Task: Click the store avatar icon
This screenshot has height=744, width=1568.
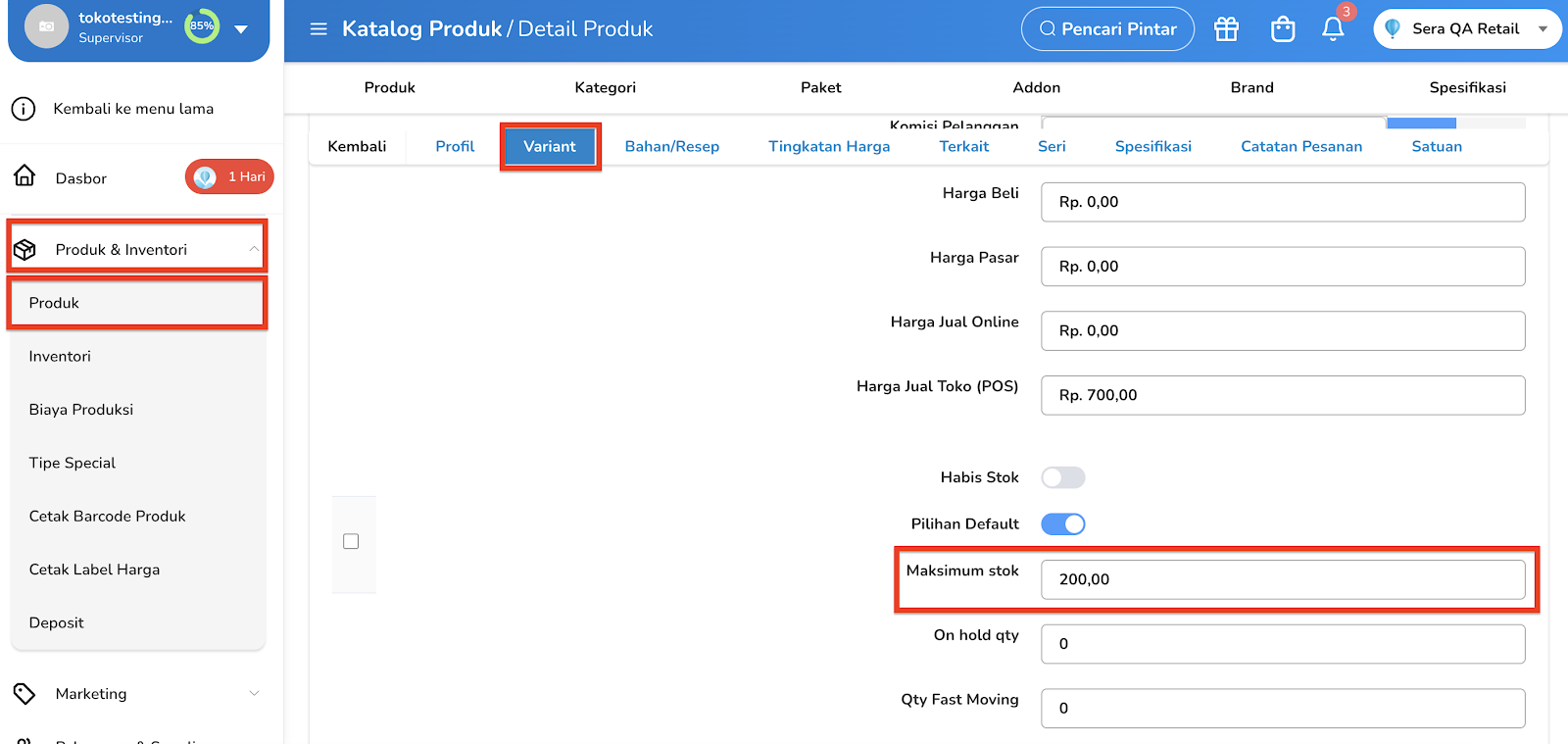Action: tap(46, 26)
